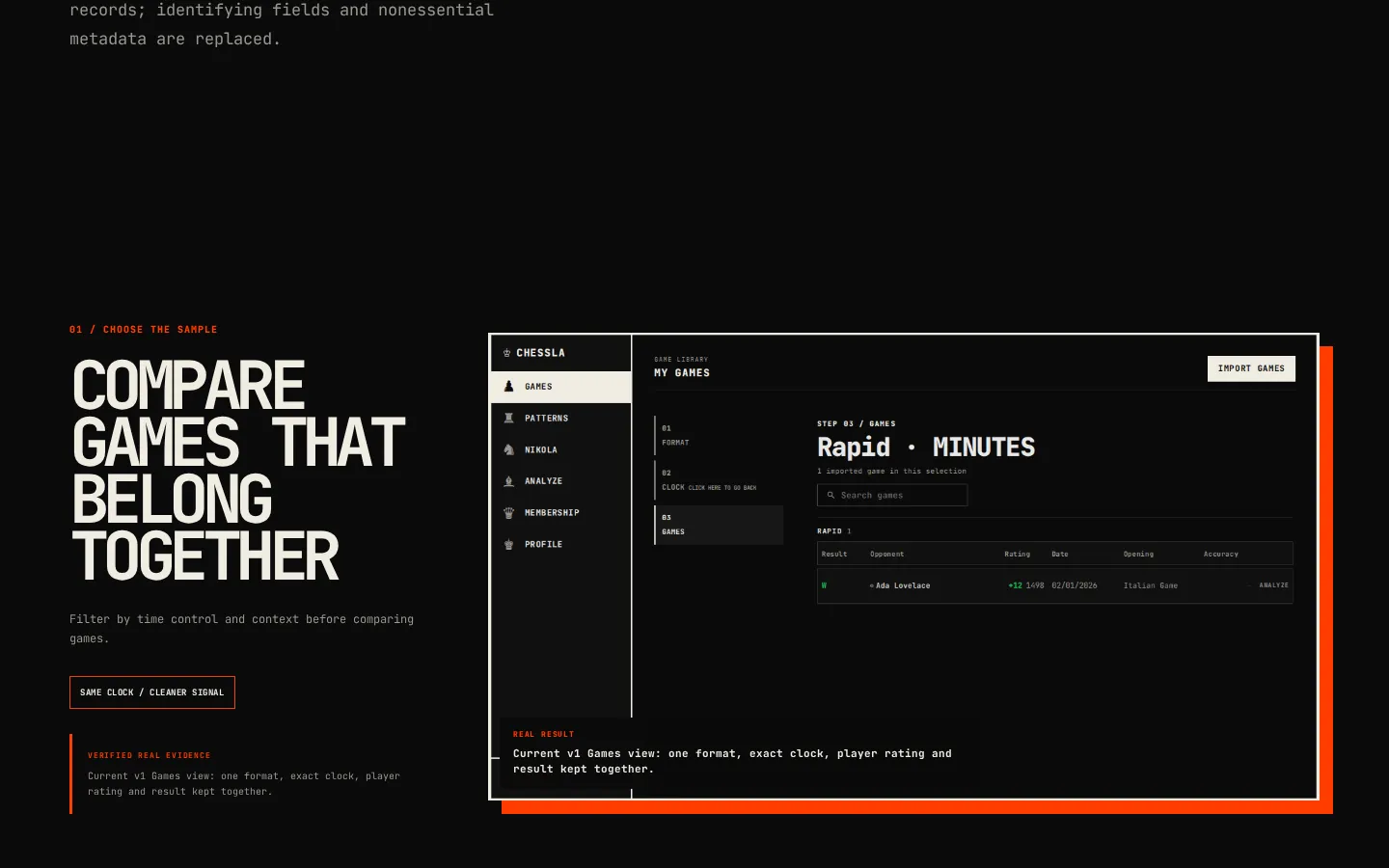Click the Game Library breadcrumb label
This screenshot has width=1389, height=868.
point(681,360)
